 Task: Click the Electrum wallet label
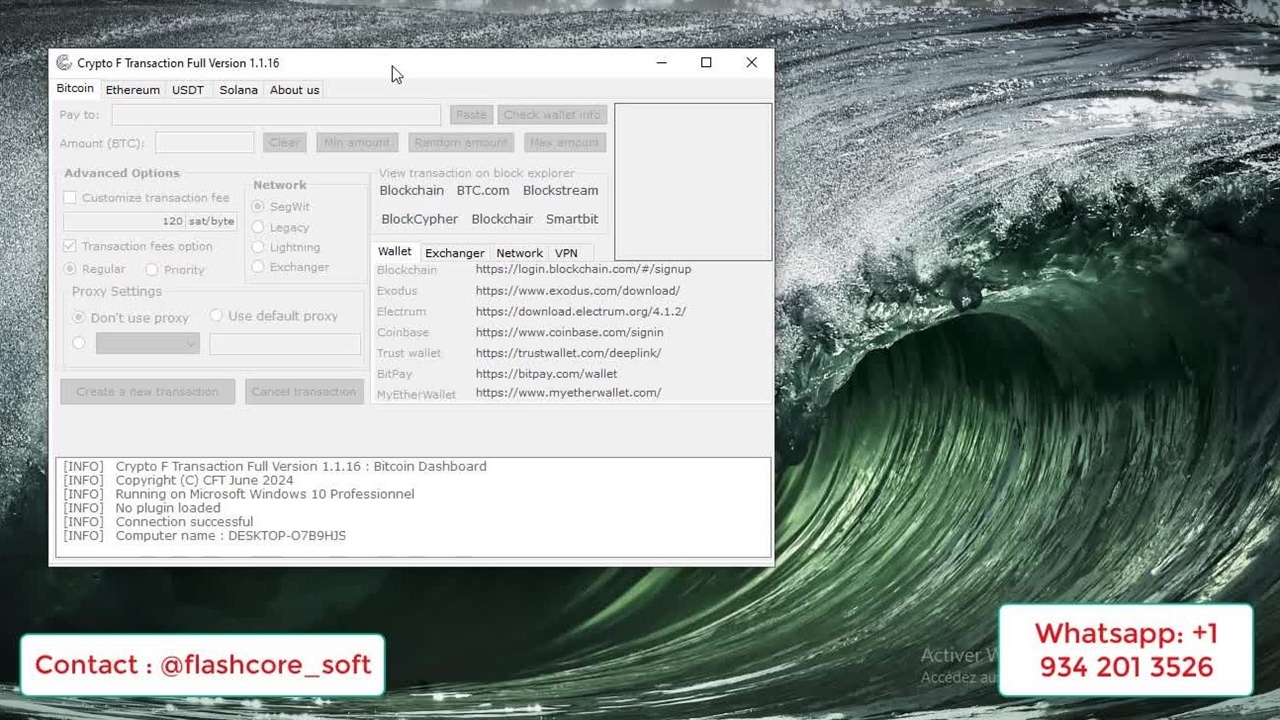(402, 312)
